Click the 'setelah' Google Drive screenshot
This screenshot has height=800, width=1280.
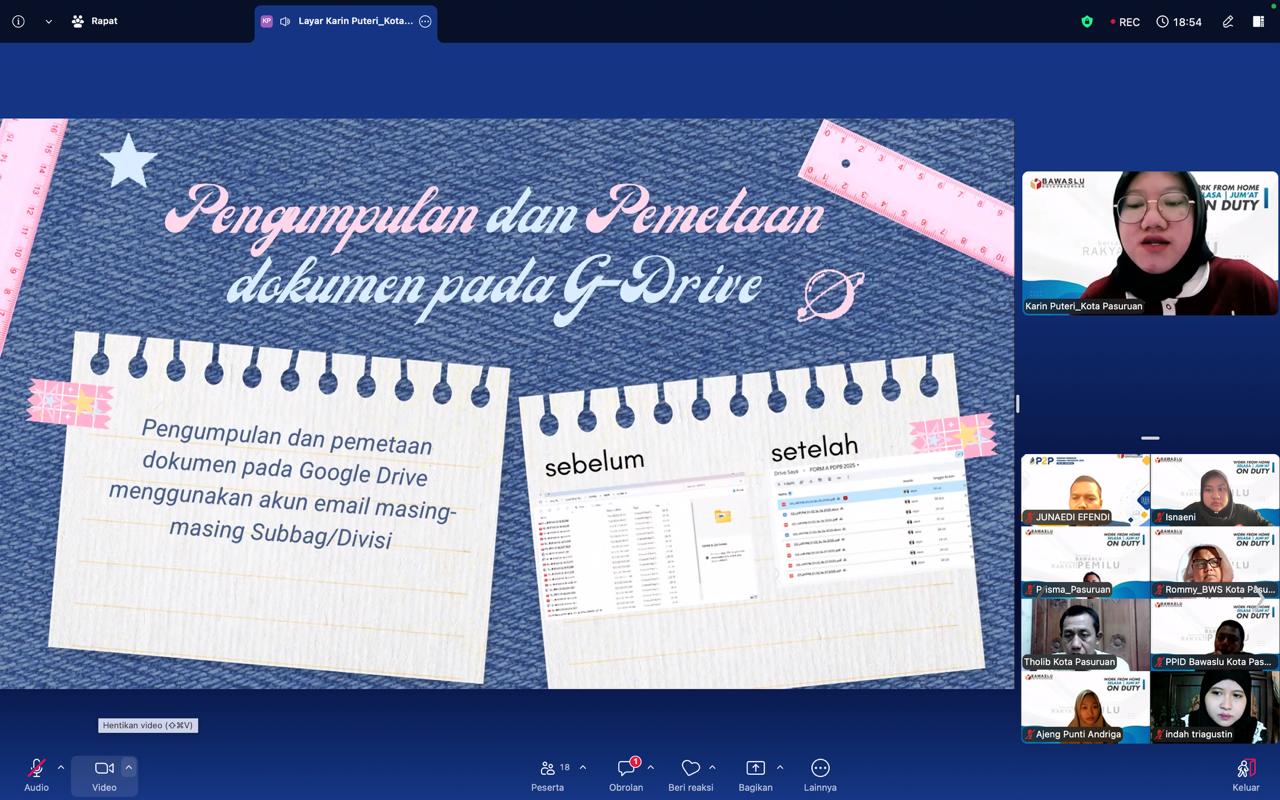point(872,516)
